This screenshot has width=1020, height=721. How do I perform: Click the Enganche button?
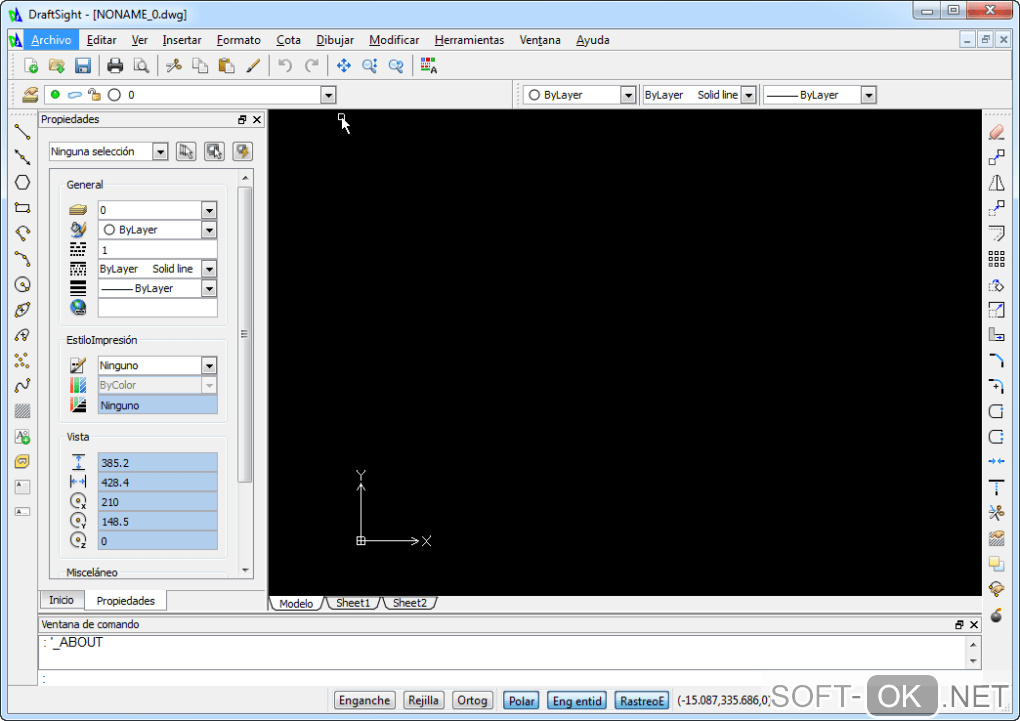(x=364, y=700)
